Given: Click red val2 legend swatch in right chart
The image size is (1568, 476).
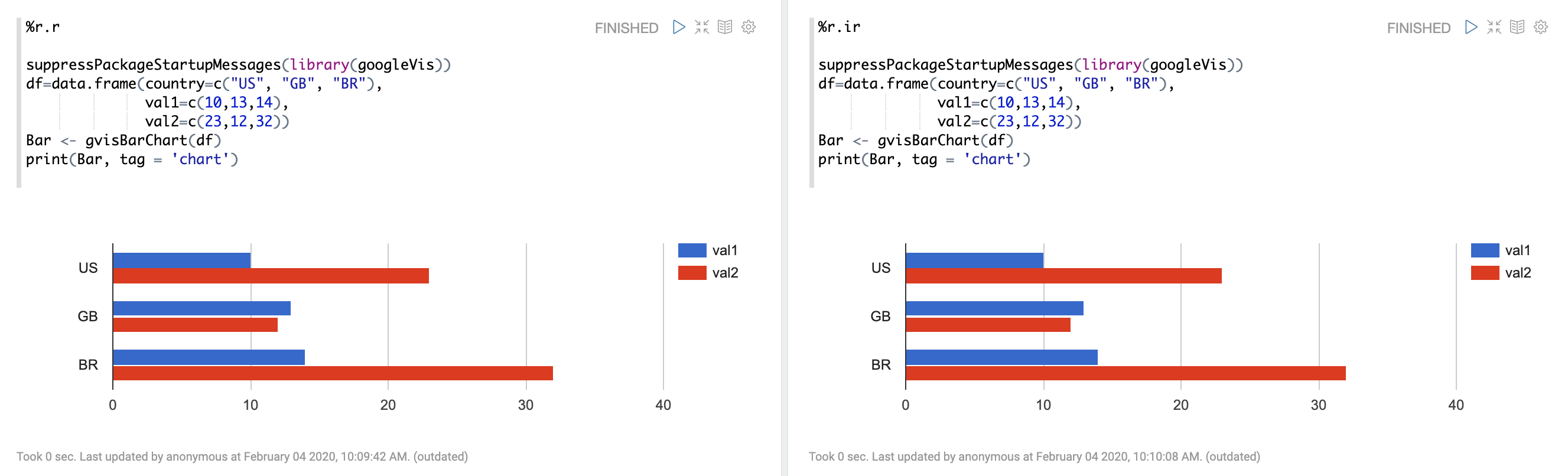Looking at the screenshot, I should point(1484,273).
